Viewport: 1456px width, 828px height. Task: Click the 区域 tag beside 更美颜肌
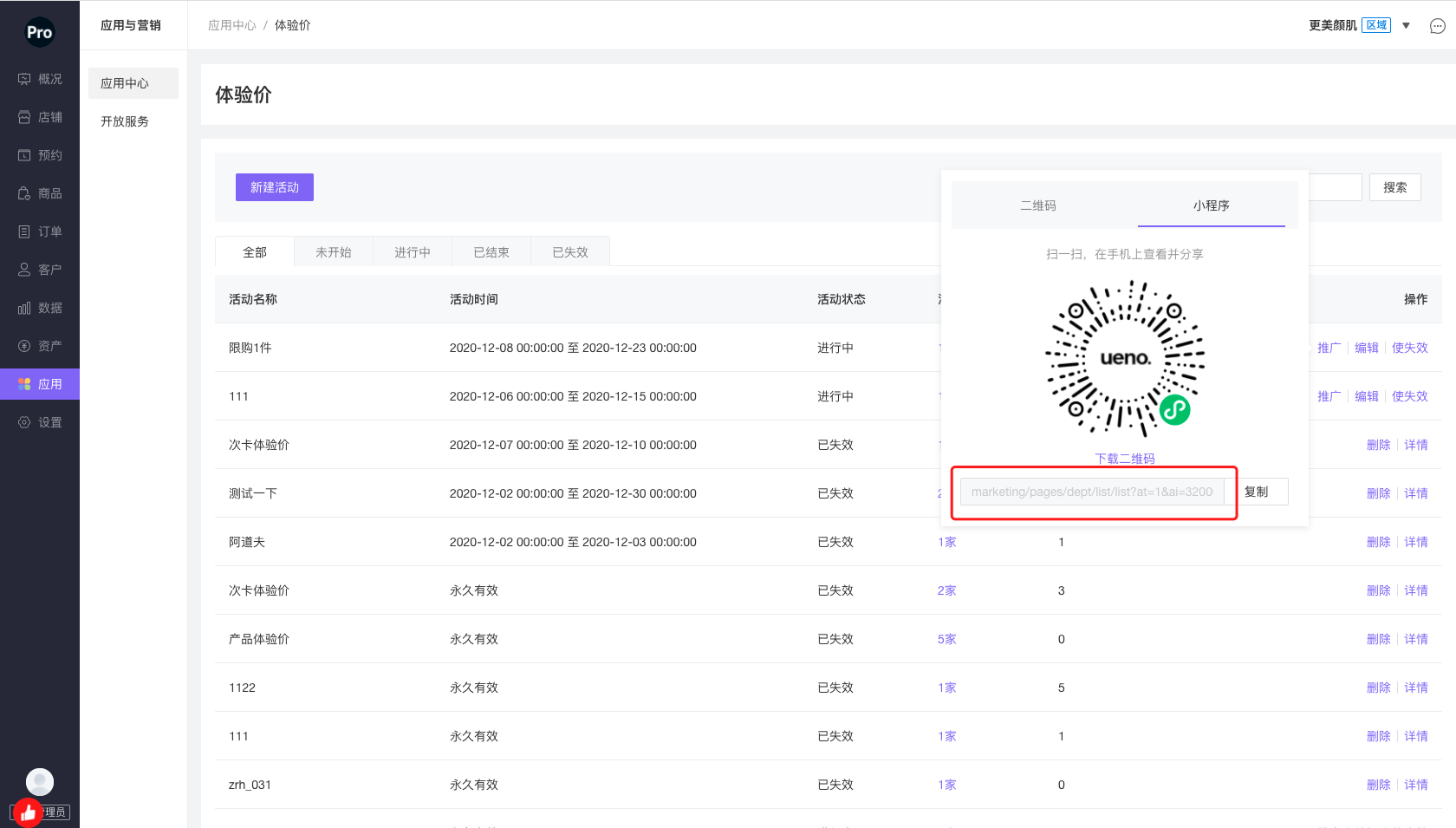(1376, 25)
